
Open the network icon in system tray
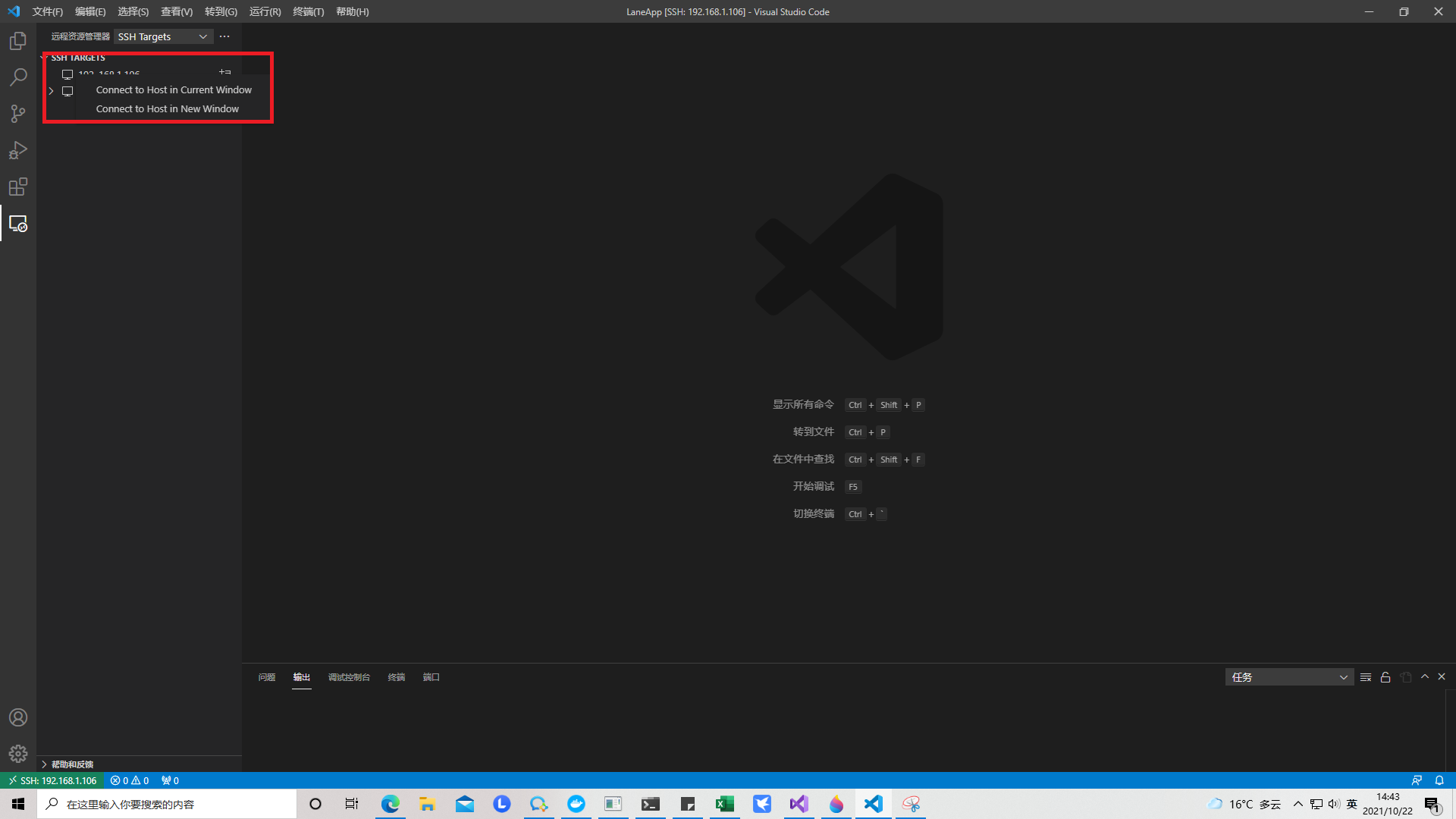[1316, 804]
